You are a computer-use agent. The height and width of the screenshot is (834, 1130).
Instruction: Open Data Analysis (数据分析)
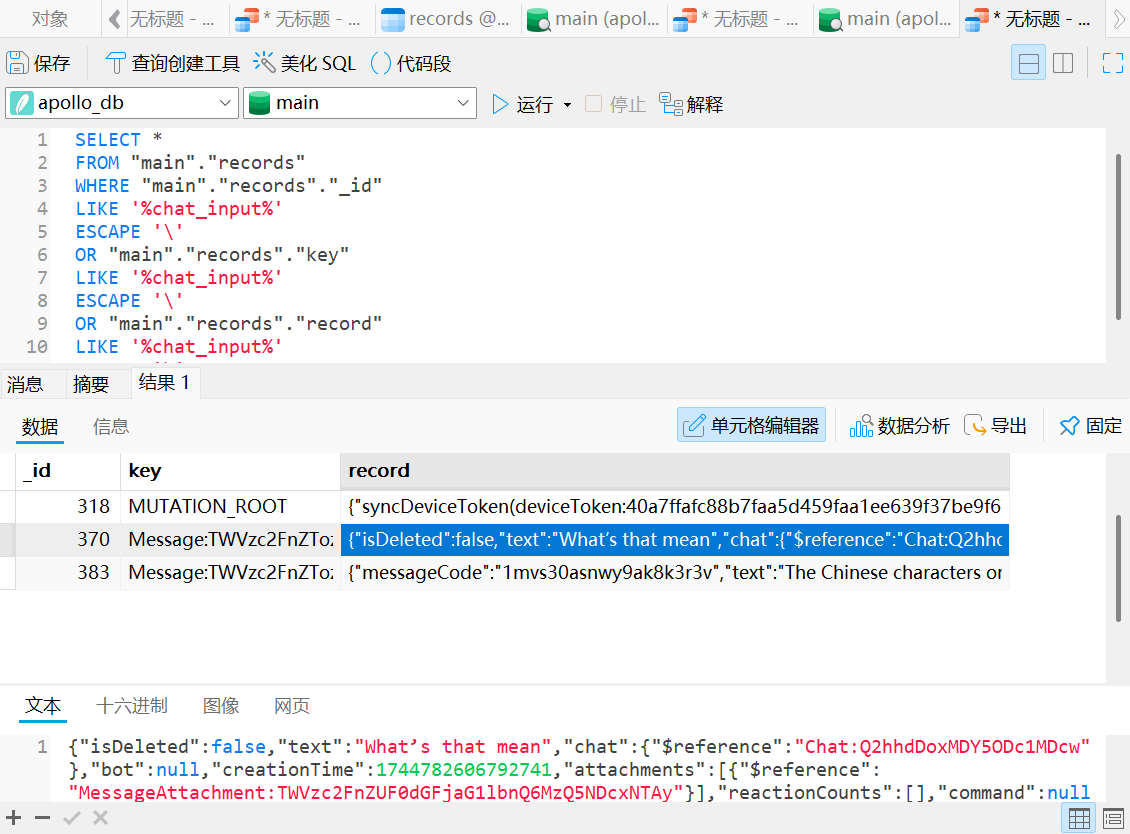point(899,426)
